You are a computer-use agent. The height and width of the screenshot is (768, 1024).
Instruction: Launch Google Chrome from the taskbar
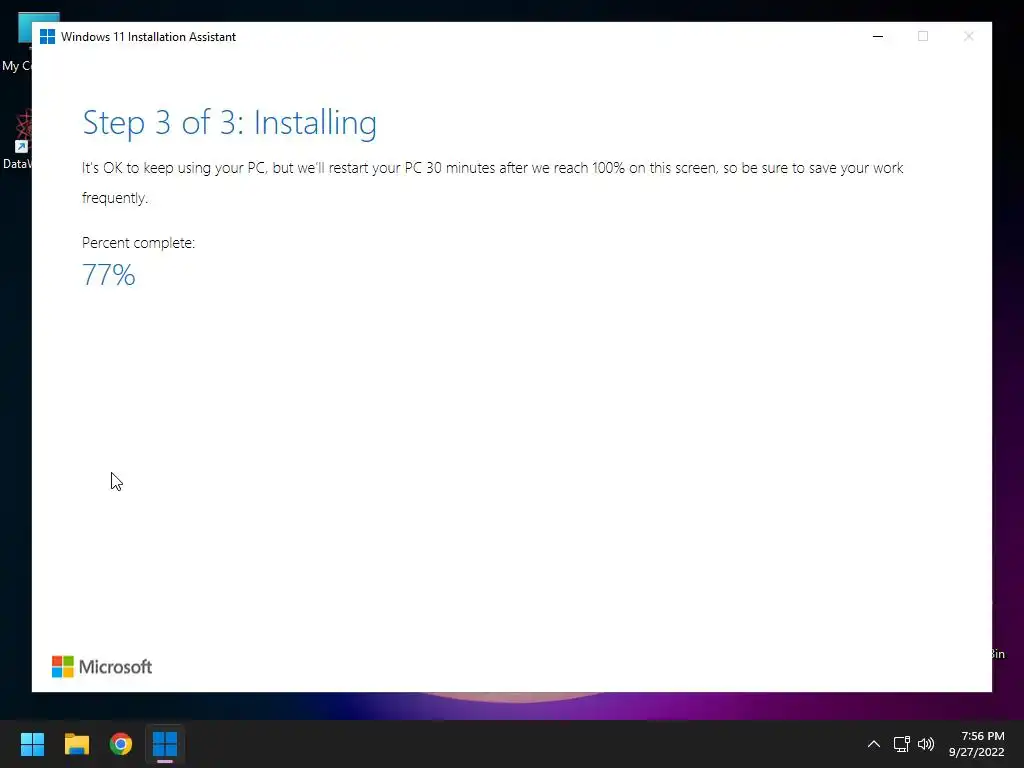coord(121,744)
